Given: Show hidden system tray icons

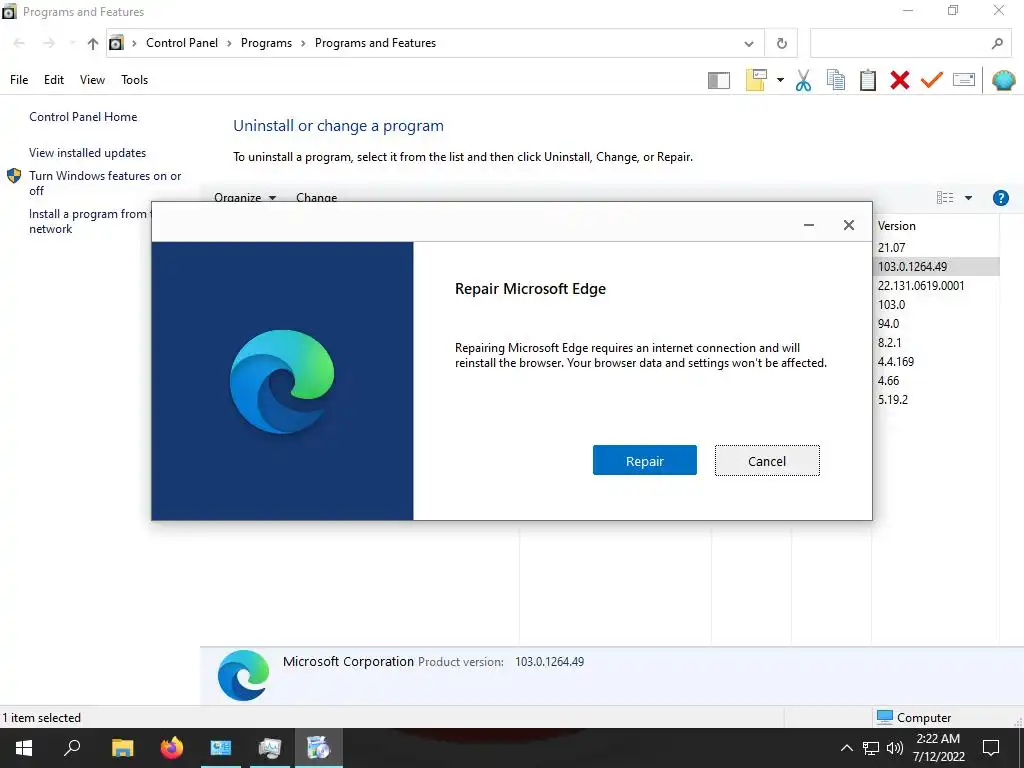Looking at the screenshot, I should pyautogui.click(x=846, y=748).
